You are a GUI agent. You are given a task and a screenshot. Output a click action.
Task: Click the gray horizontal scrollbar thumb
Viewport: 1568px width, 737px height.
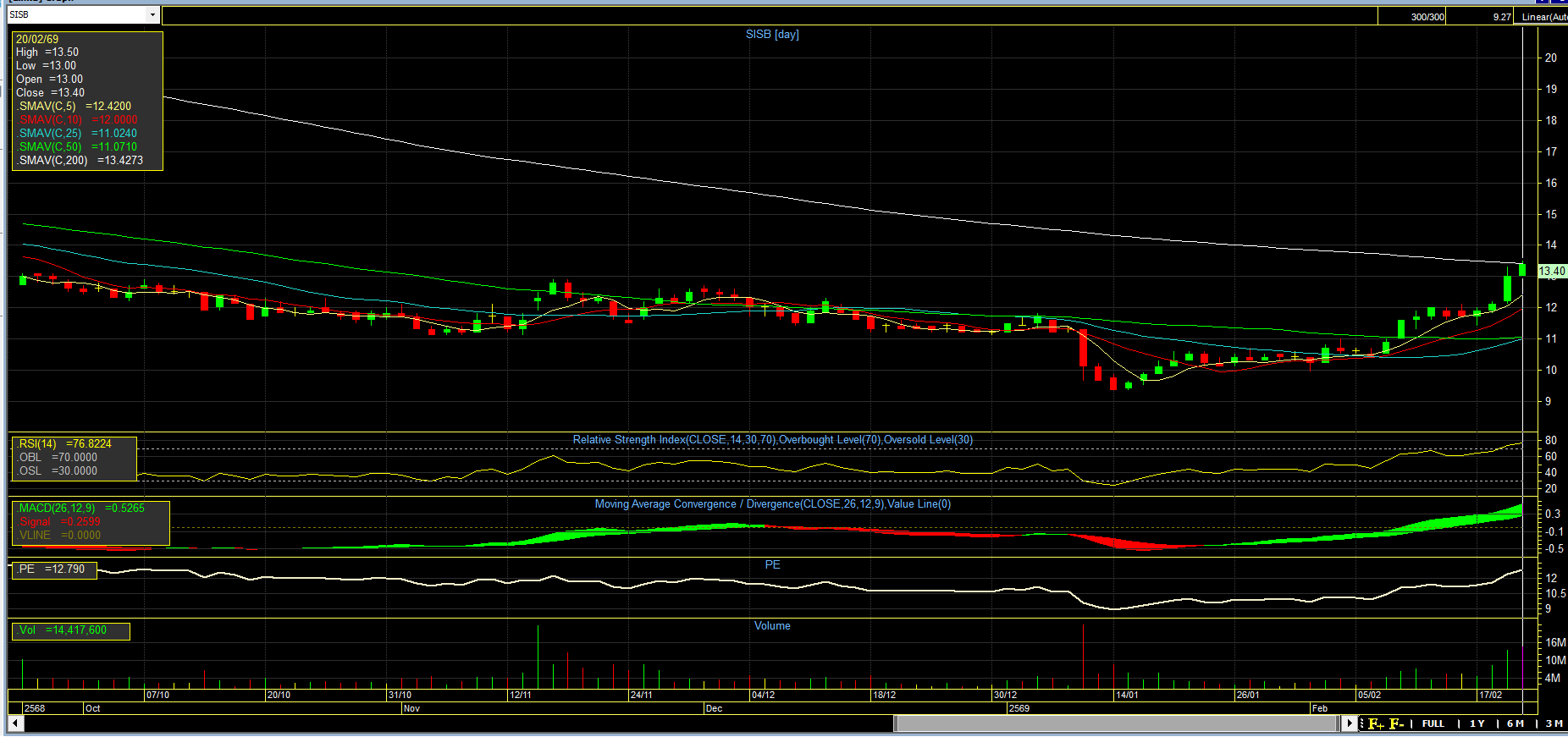[1115, 723]
